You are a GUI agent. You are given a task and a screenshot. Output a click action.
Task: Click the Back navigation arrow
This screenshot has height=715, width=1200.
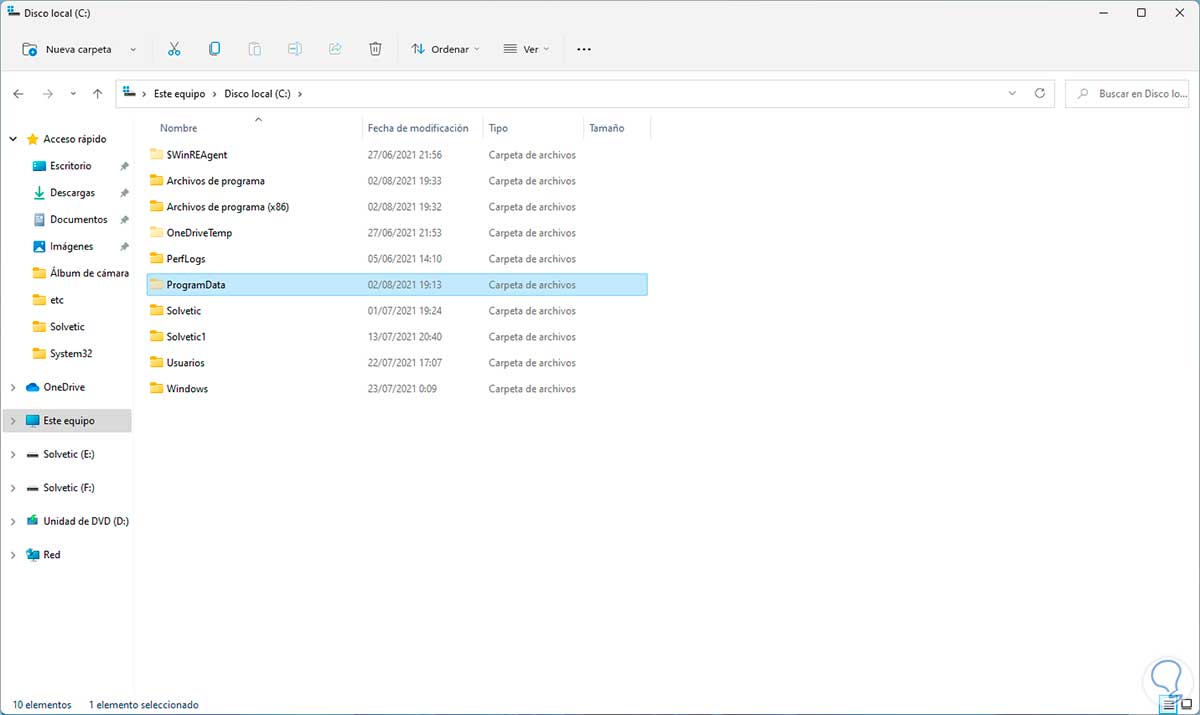point(18,94)
